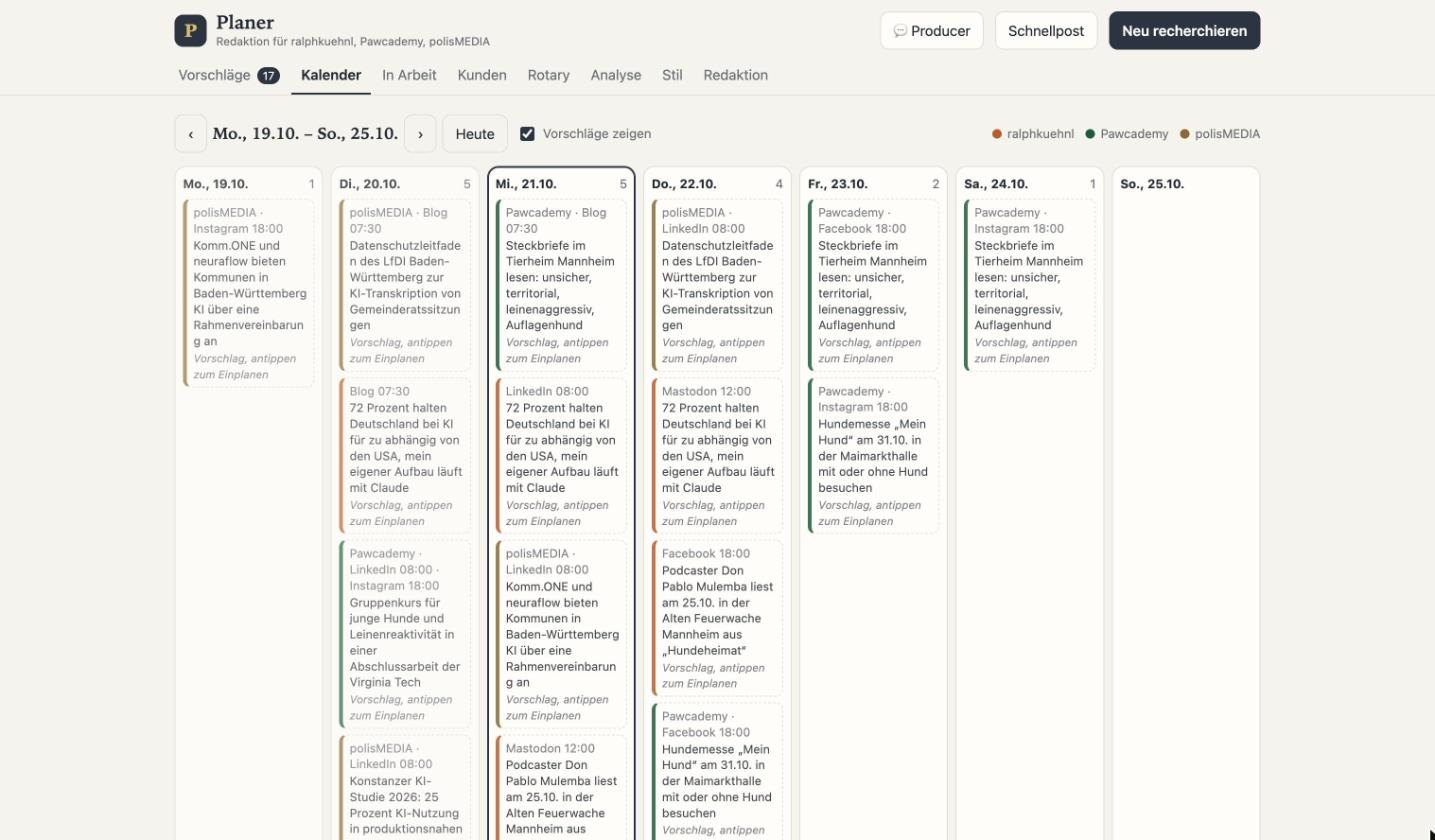Select Saturday's Steckbriefe Instagram 18:00 card
Viewport: 1435px width, 840px height.
click(x=1029, y=285)
